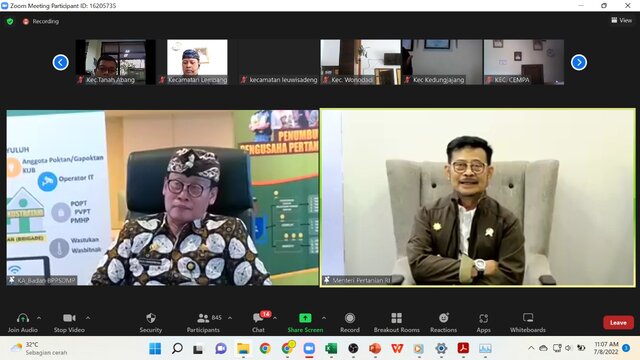
Task: Open Excel from the taskbar
Action: 331,349
